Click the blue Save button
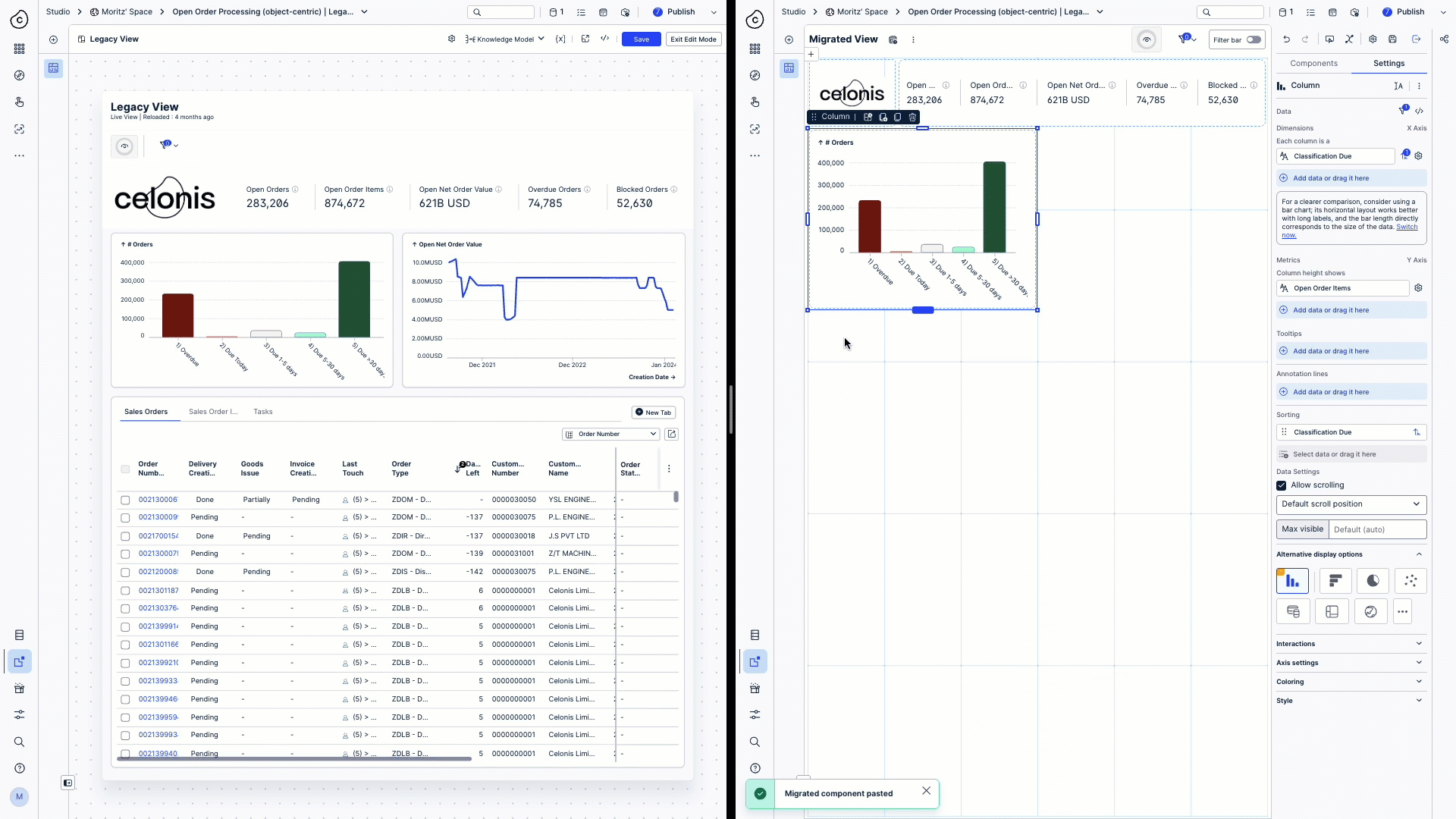 (641, 39)
